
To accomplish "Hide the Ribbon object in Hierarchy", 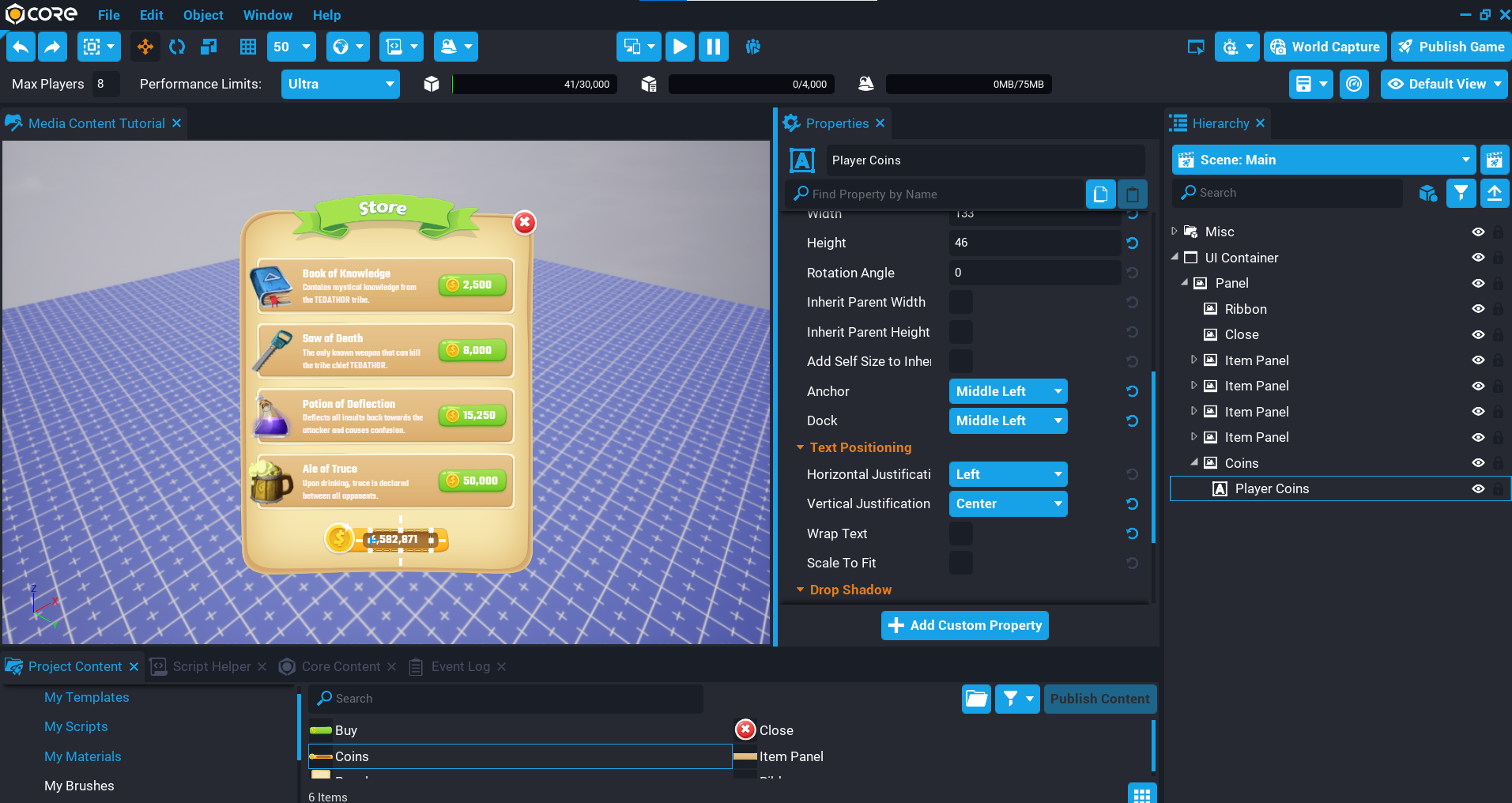I will click(x=1478, y=309).
